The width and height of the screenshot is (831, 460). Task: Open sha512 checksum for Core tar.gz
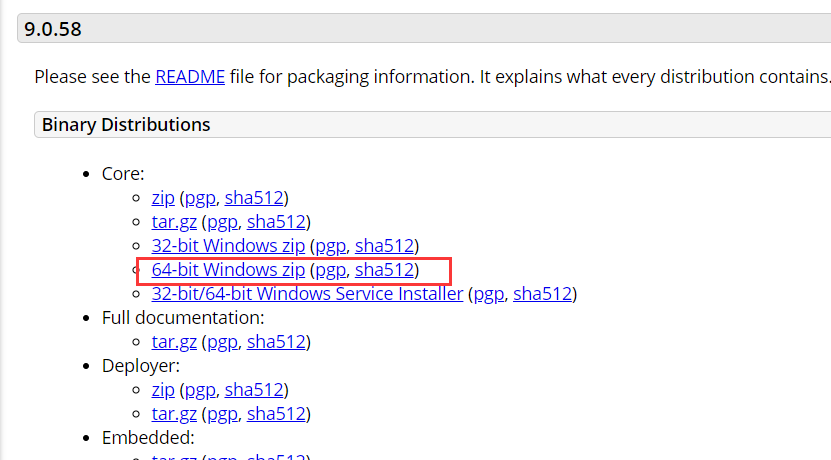point(278,222)
